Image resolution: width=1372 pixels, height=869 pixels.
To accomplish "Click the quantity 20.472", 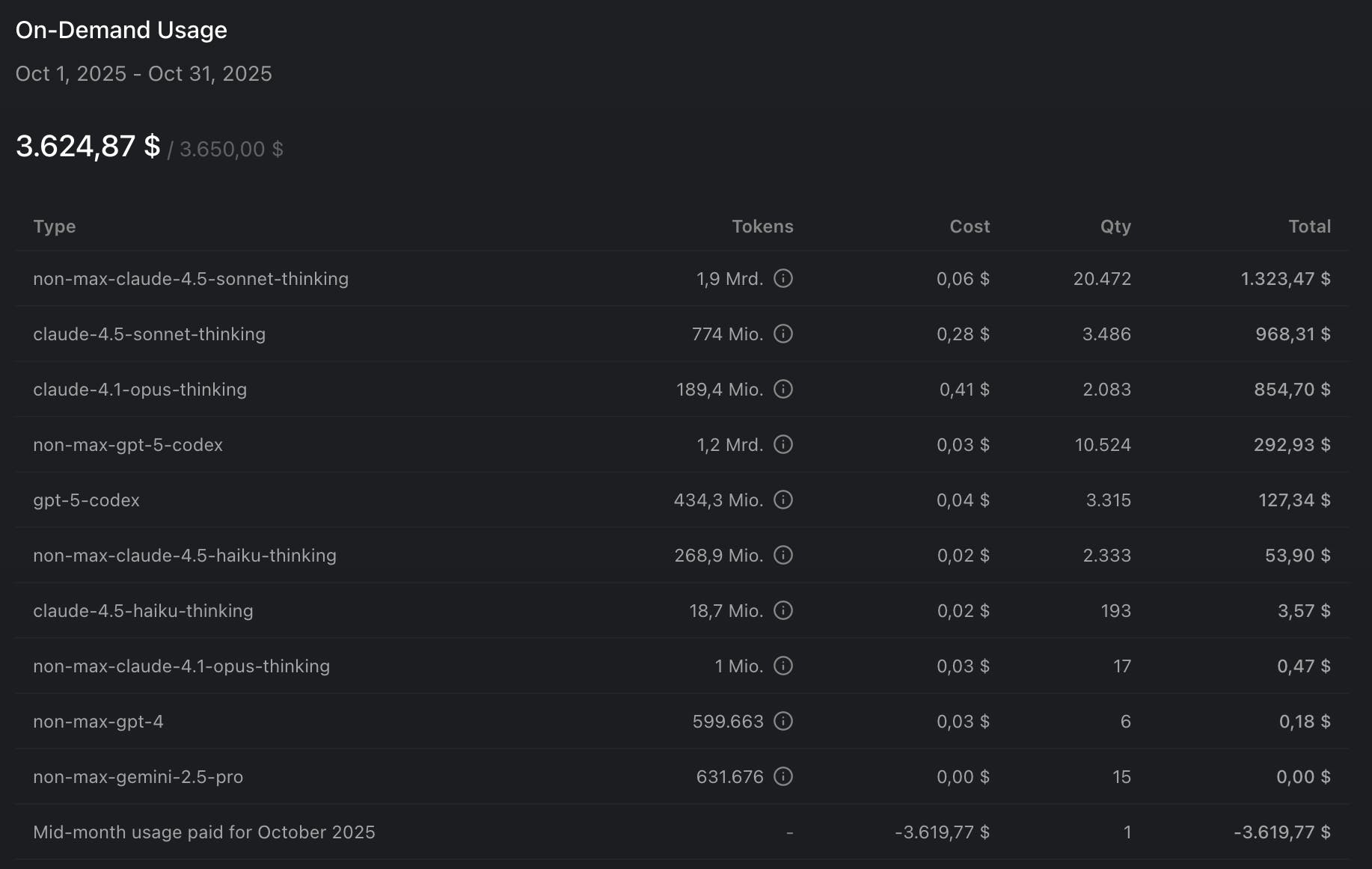I will coord(1102,278).
